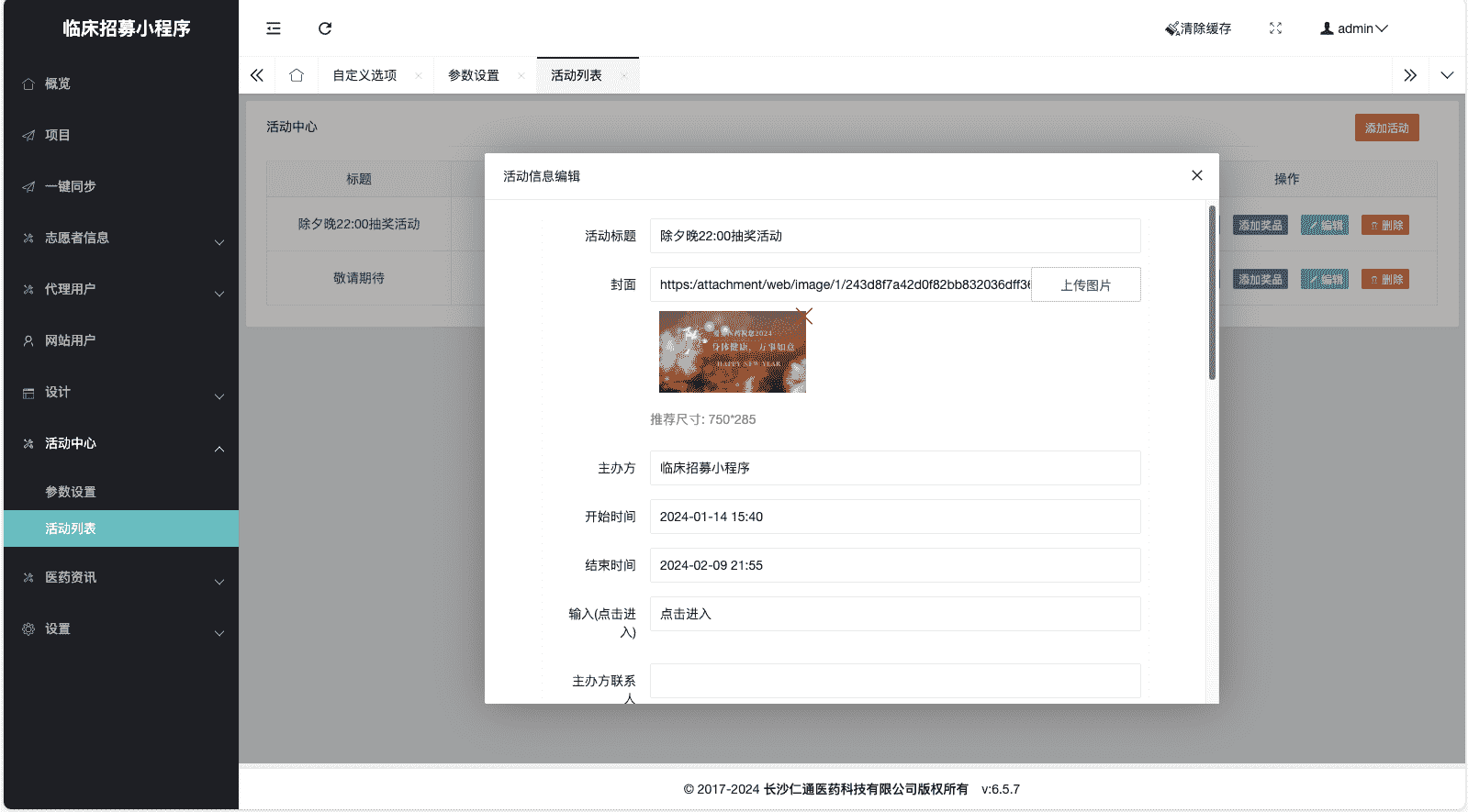Switch to the custom options tab
The width and height of the screenshot is (1468, 812).
pyautogui.click(x=364, y=75)
